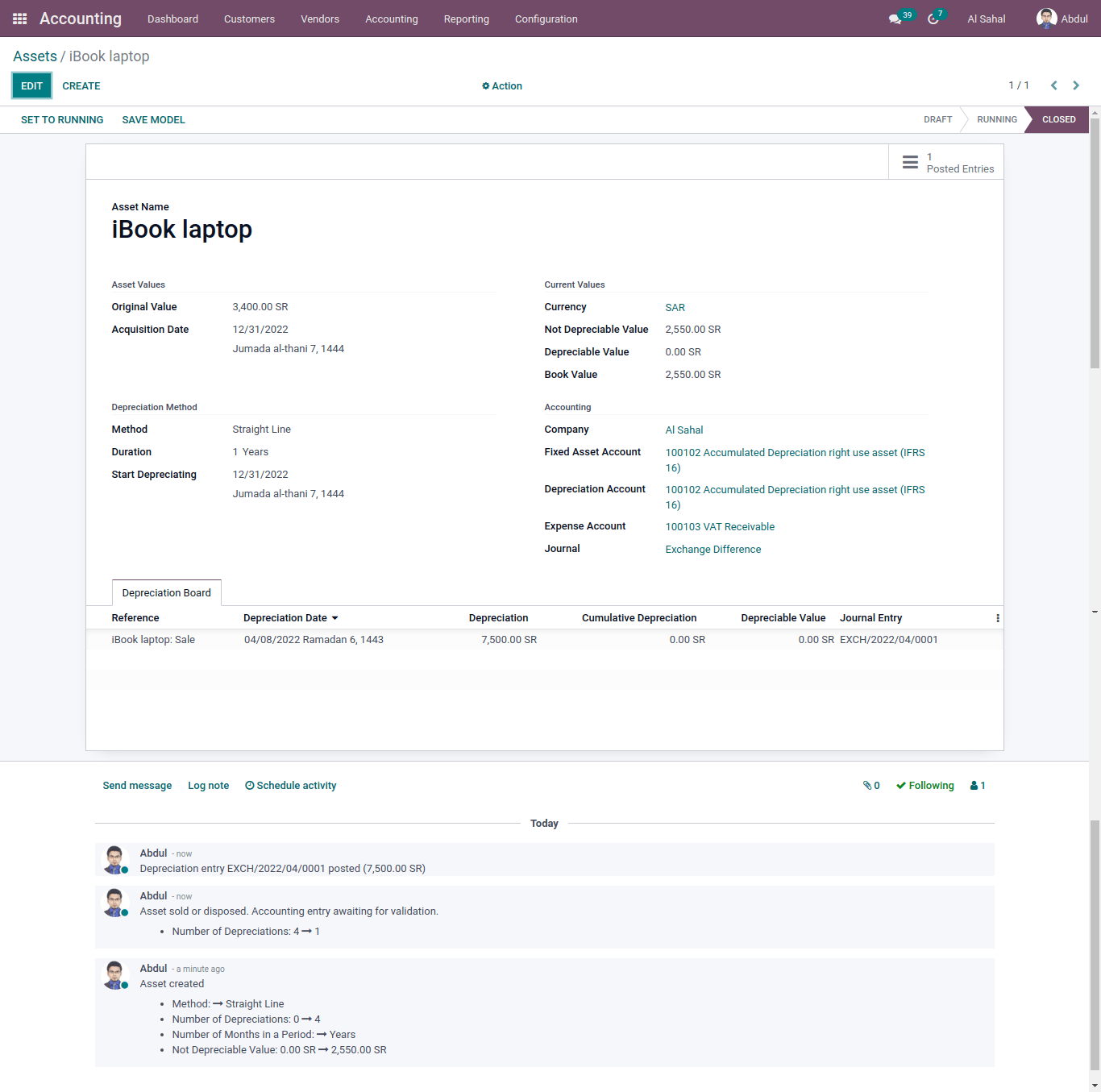This screenshot has width=1101, height=1092.
Task: Click the CREATE button
Action: tap(81, 86)
